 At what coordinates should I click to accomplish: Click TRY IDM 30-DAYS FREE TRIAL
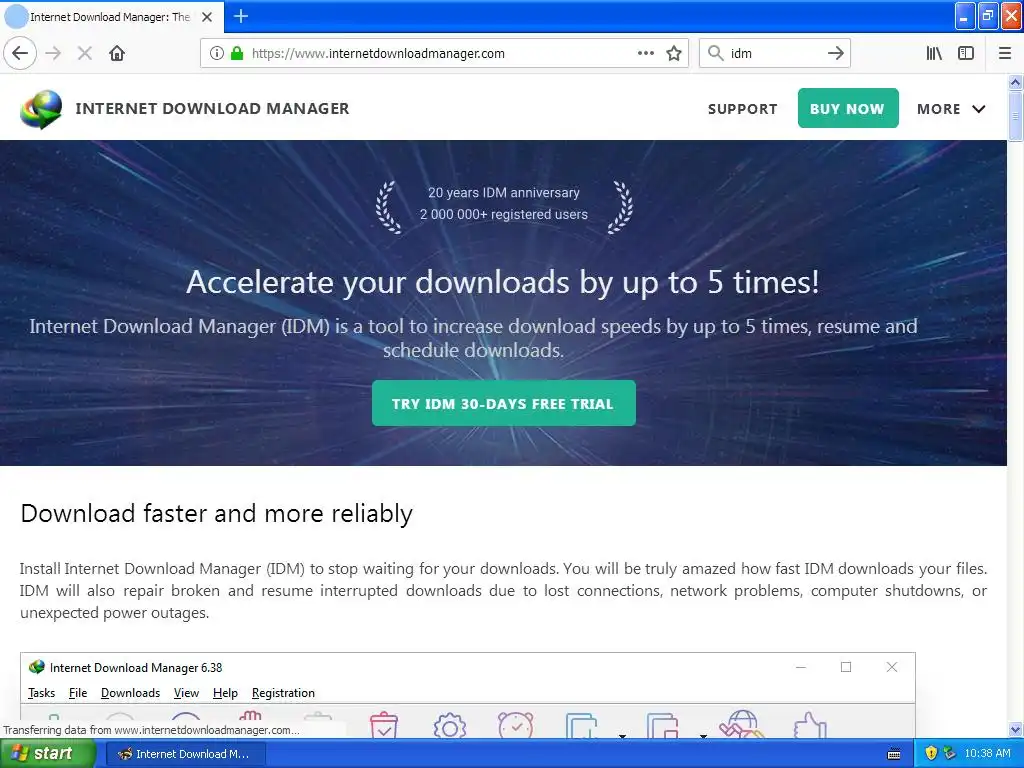point(504,404)
